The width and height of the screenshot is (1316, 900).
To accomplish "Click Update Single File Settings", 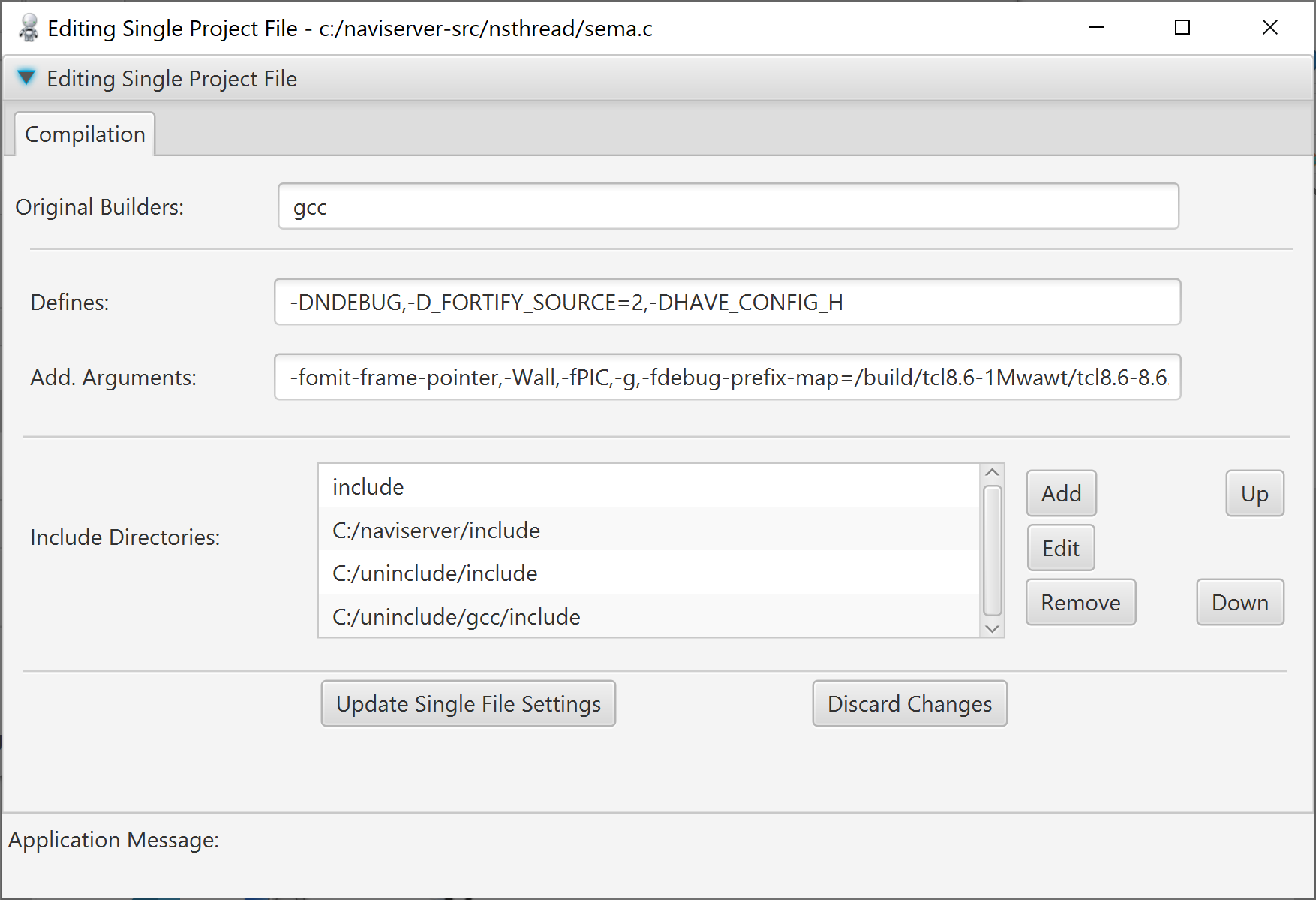I will [x=468, y=703].
